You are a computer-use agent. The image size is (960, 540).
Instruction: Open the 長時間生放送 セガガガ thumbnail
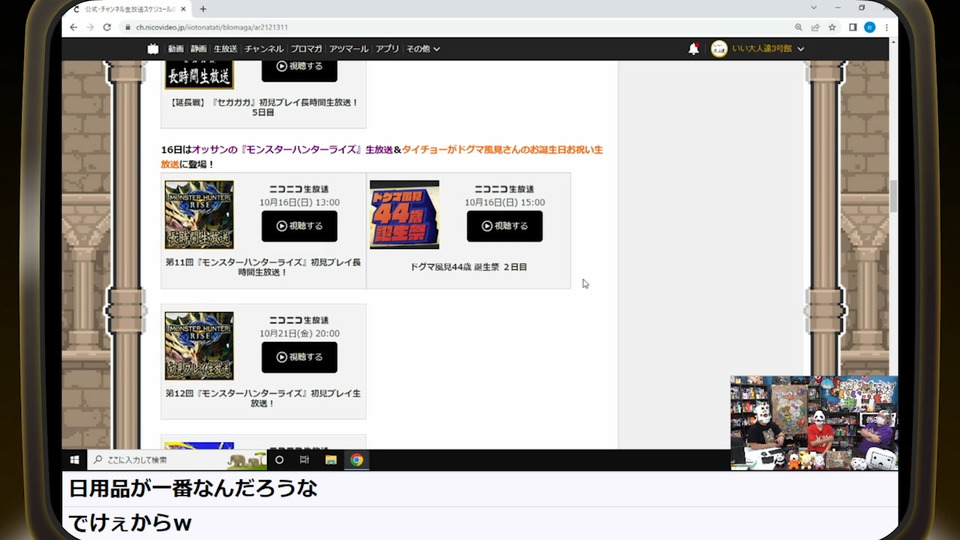click(x=199, y=74)
